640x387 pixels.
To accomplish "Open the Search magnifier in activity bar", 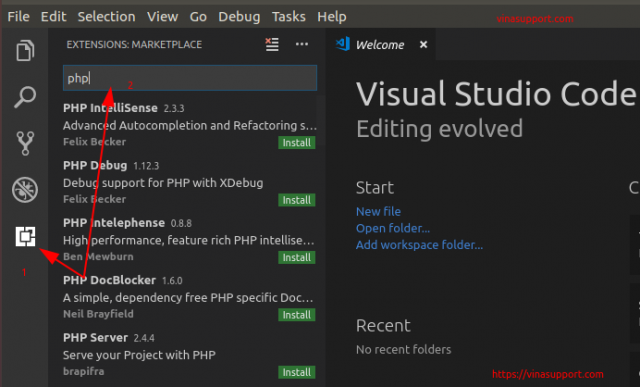I will [25, 97].
